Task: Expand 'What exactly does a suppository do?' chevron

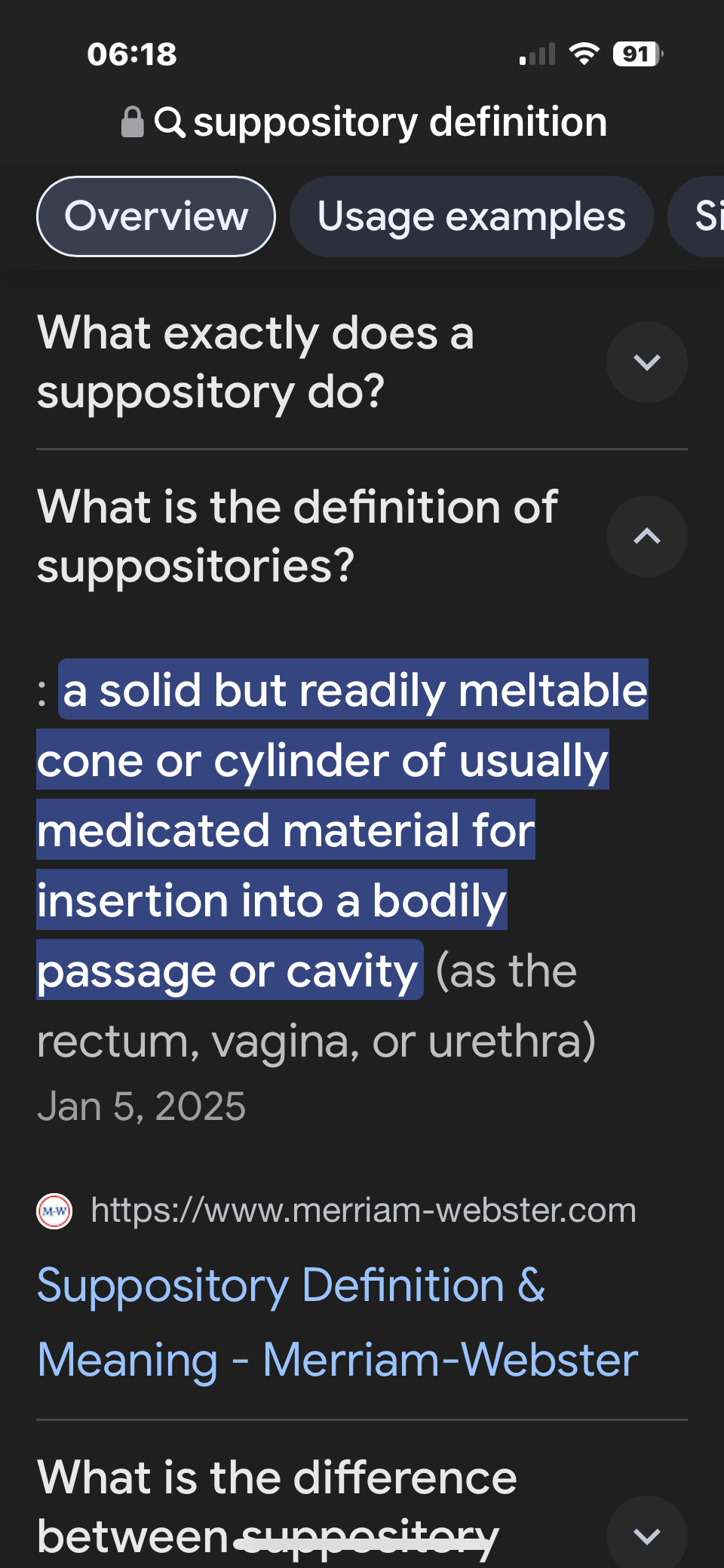Action: coord(647,362)
